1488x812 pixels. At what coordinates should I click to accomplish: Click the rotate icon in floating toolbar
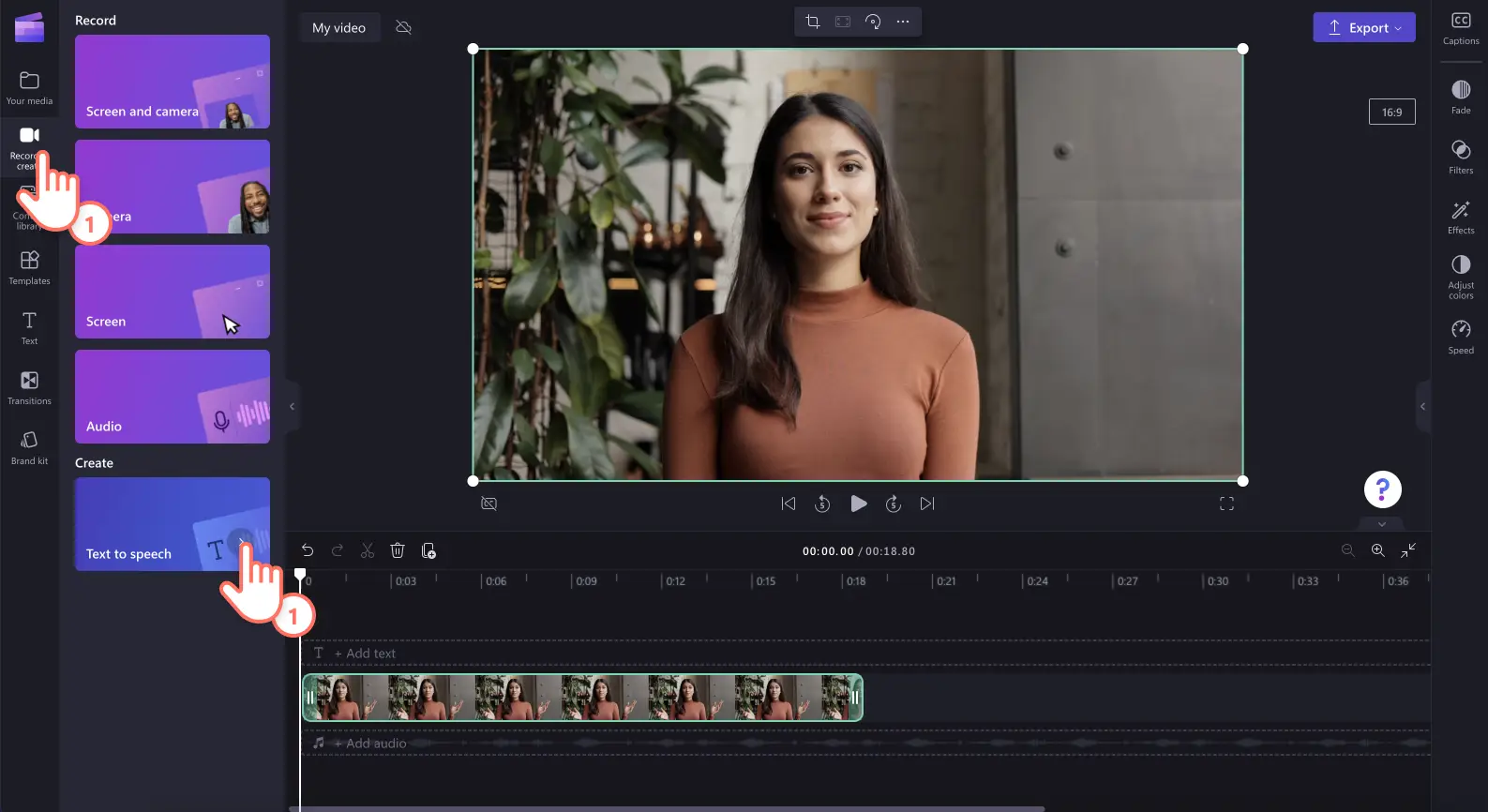pyautogui.click(x=873, y=22)
